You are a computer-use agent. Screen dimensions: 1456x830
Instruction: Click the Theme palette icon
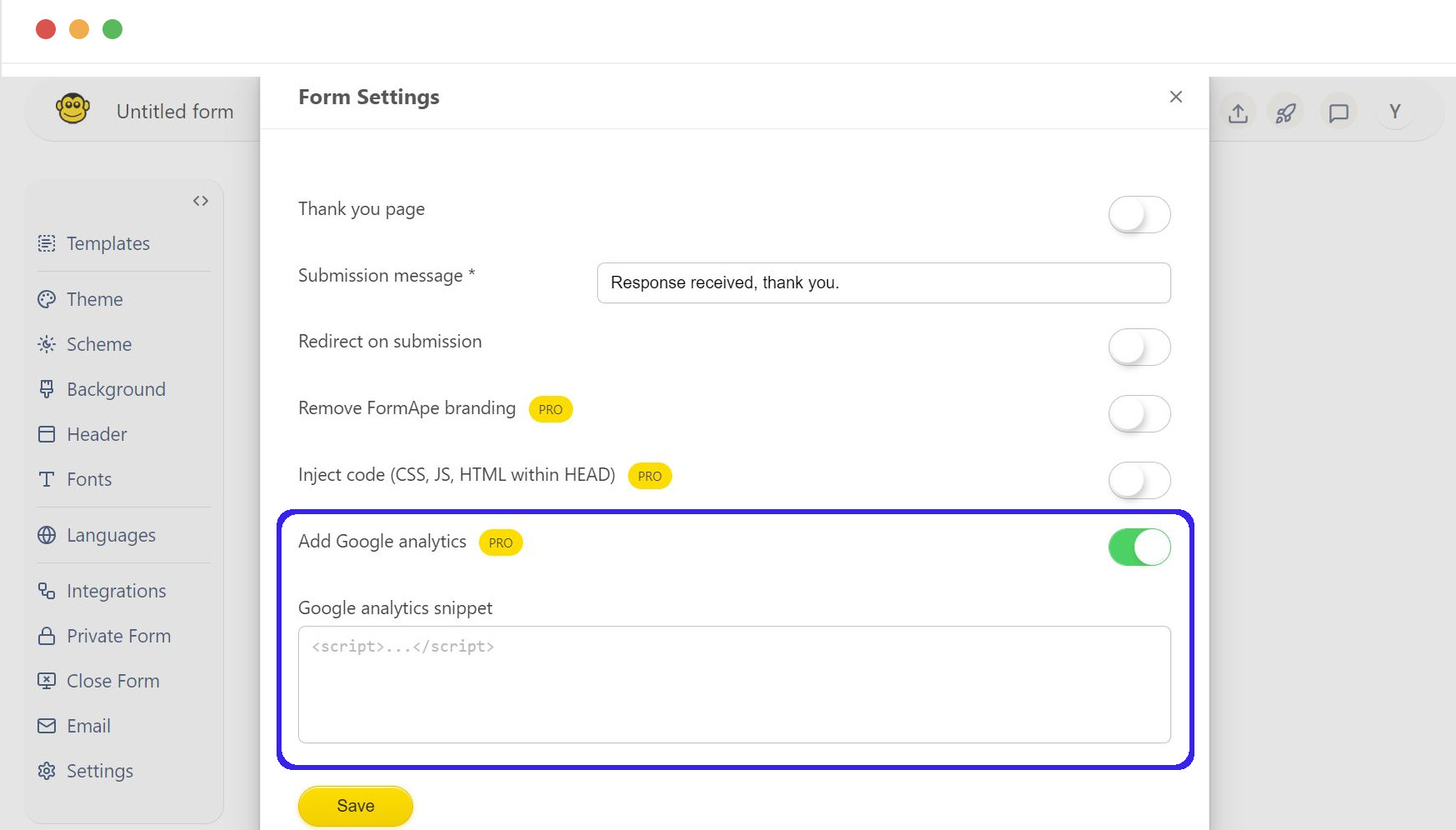[47, 299]
